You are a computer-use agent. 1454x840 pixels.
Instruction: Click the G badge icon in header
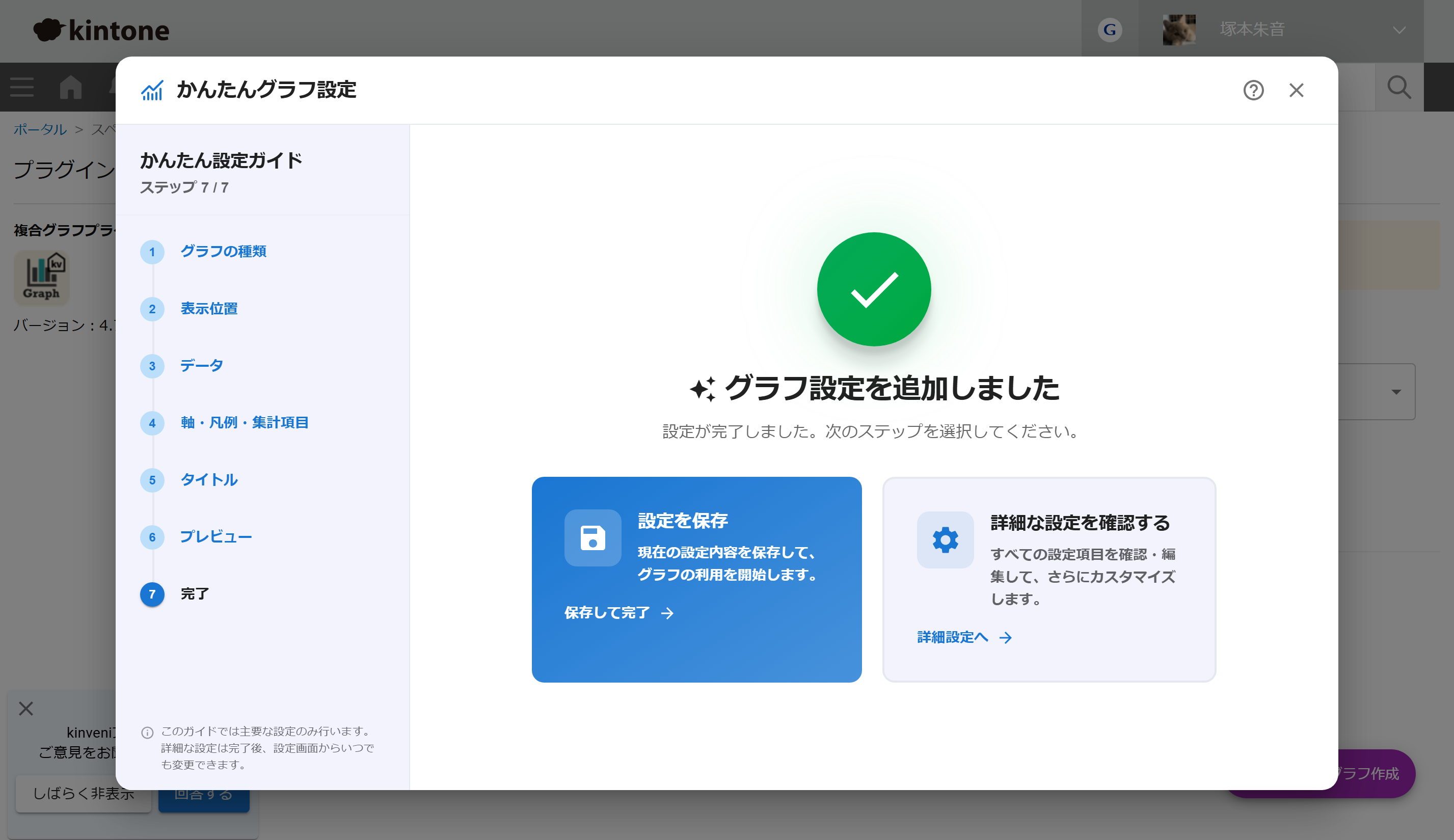(x=1110, y=30)
